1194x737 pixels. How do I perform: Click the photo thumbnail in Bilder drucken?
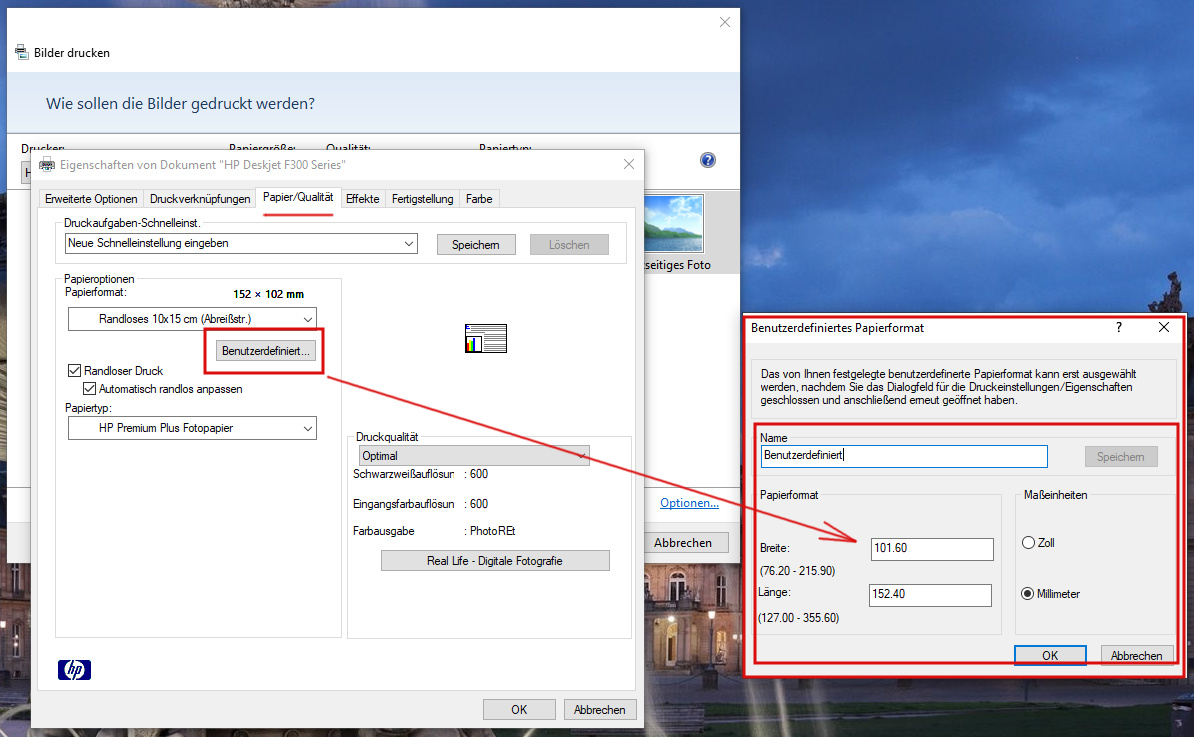(674, 223)
